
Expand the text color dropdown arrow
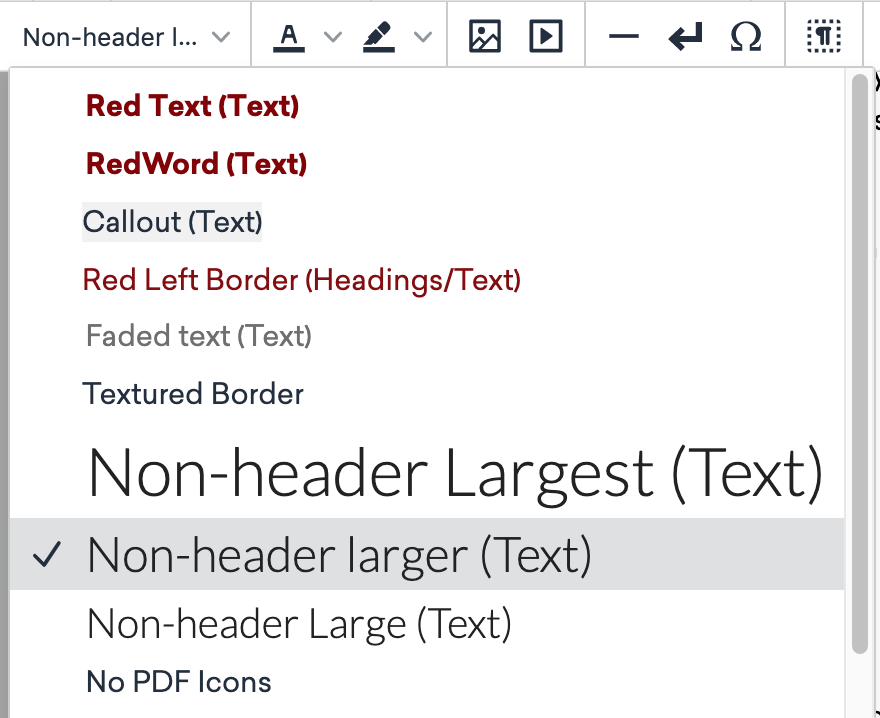tap(333, 37)
